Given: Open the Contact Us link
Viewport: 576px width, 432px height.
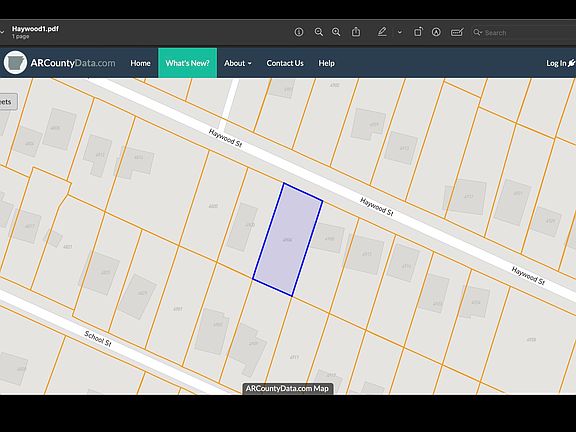Looking at the screenshot, I should (285, 63).
